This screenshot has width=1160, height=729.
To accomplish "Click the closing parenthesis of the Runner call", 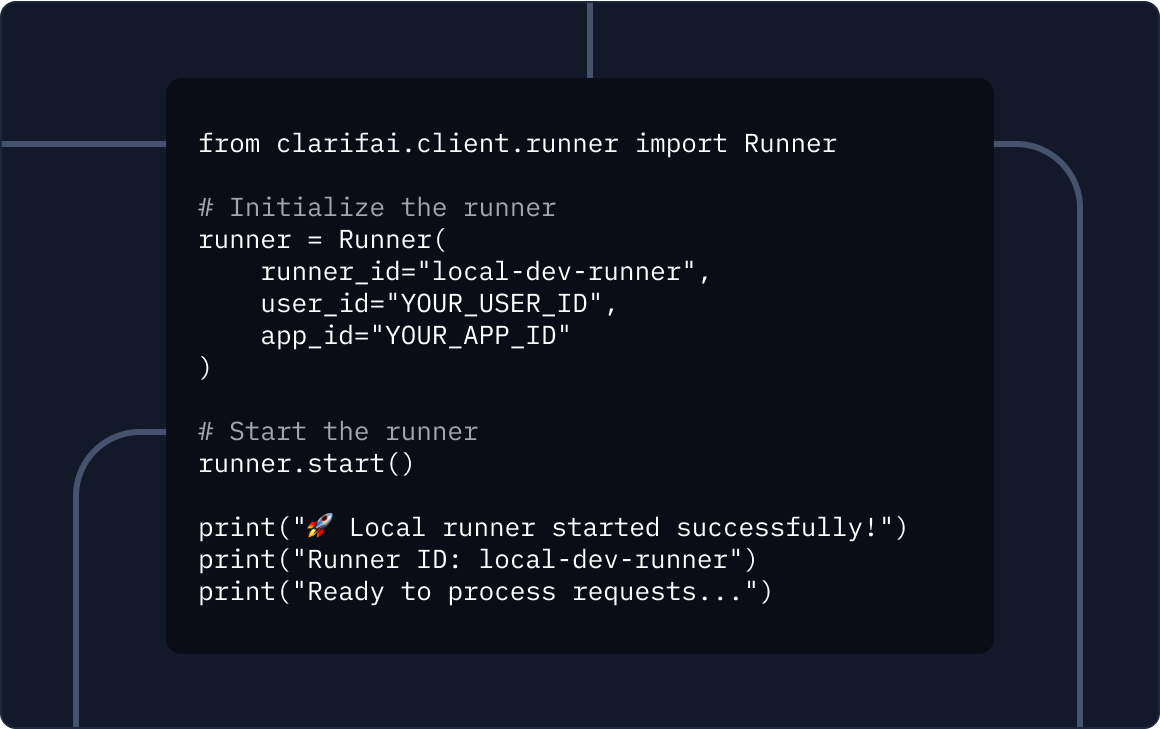I will click(x=205, y=368).
